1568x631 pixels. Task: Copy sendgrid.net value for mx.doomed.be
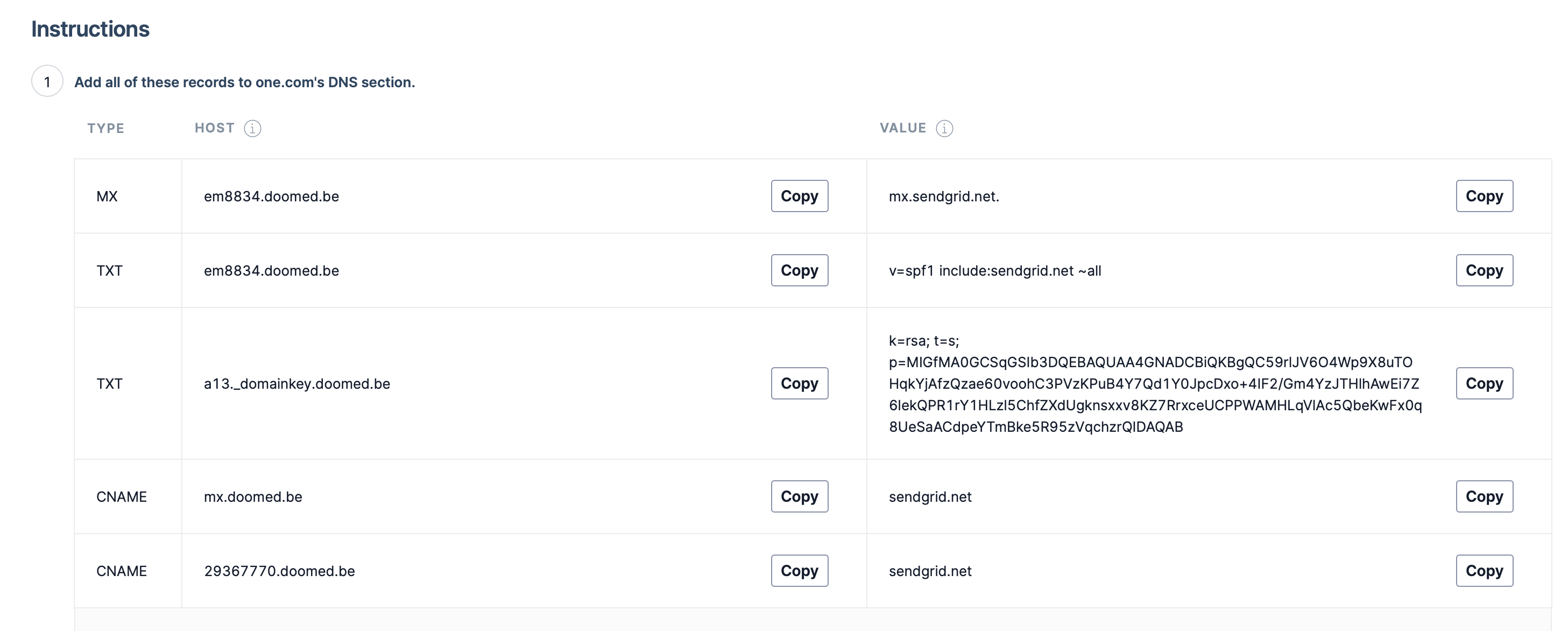point(1484,496)
